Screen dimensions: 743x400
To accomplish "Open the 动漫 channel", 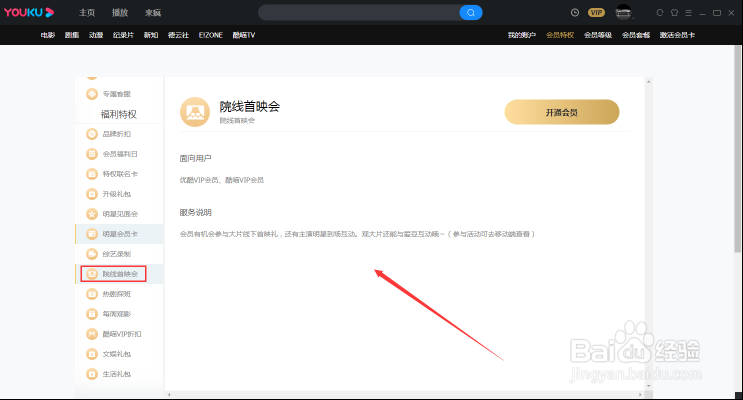I will (96, 35).
